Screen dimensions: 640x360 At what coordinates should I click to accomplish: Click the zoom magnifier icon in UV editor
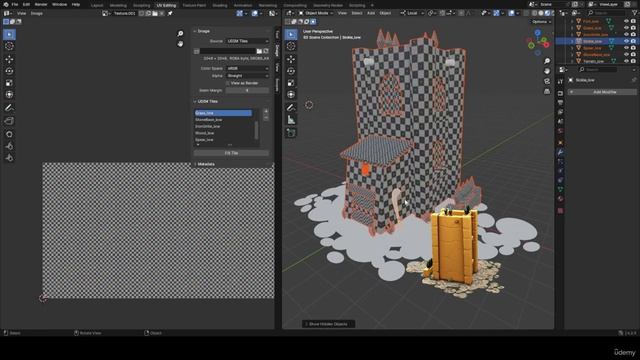[x=180, y=33]
